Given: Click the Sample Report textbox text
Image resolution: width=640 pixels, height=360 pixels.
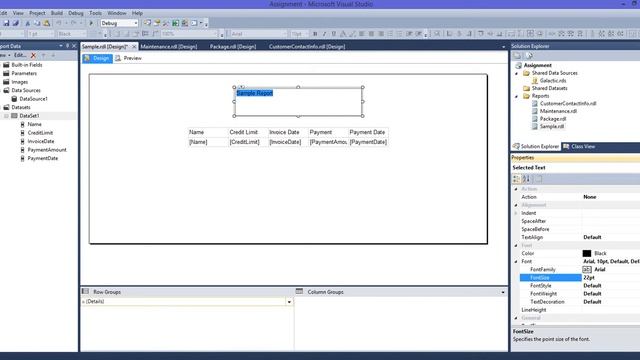Looking at the screenshot, I should point(255,93).
